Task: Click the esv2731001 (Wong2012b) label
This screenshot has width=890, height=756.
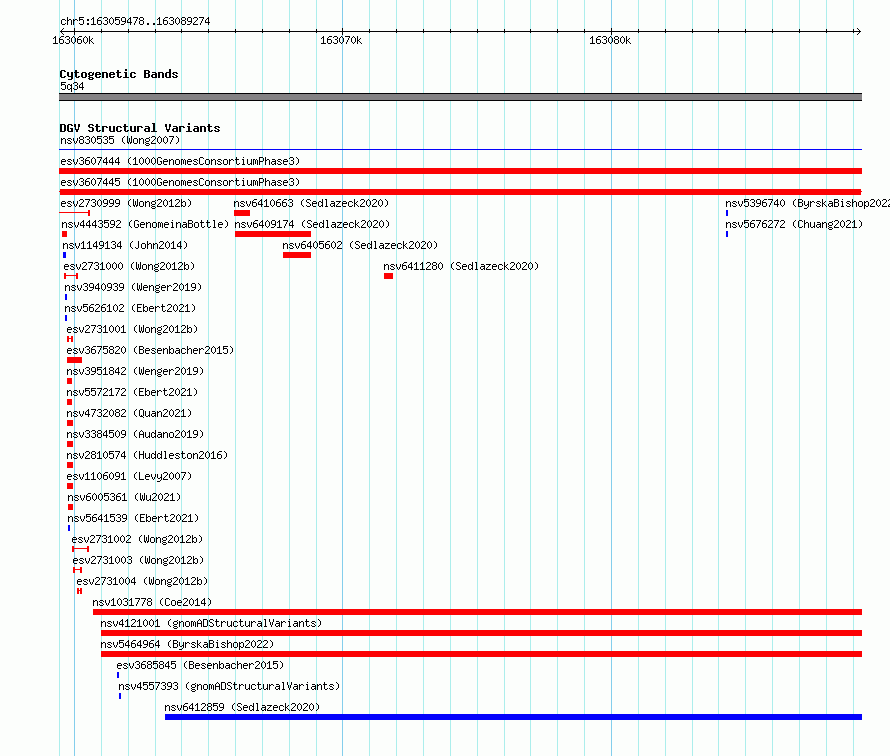Action: click(132, 329)
